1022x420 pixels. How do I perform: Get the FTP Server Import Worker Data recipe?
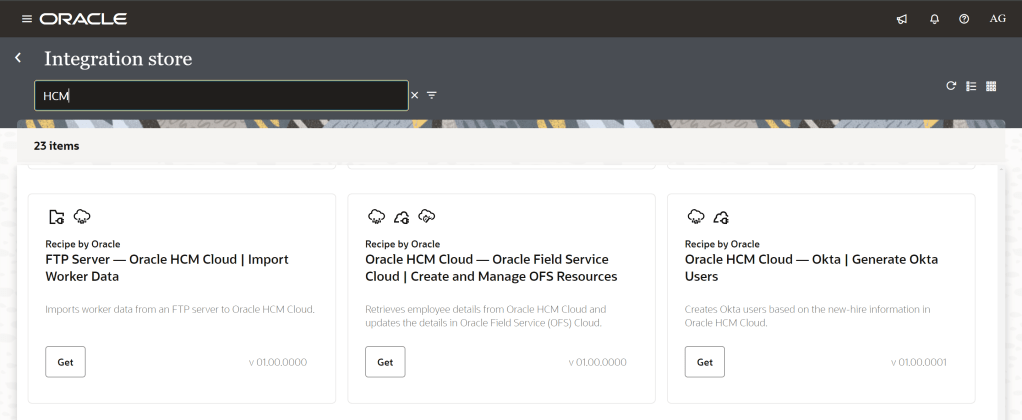[65, 362]
